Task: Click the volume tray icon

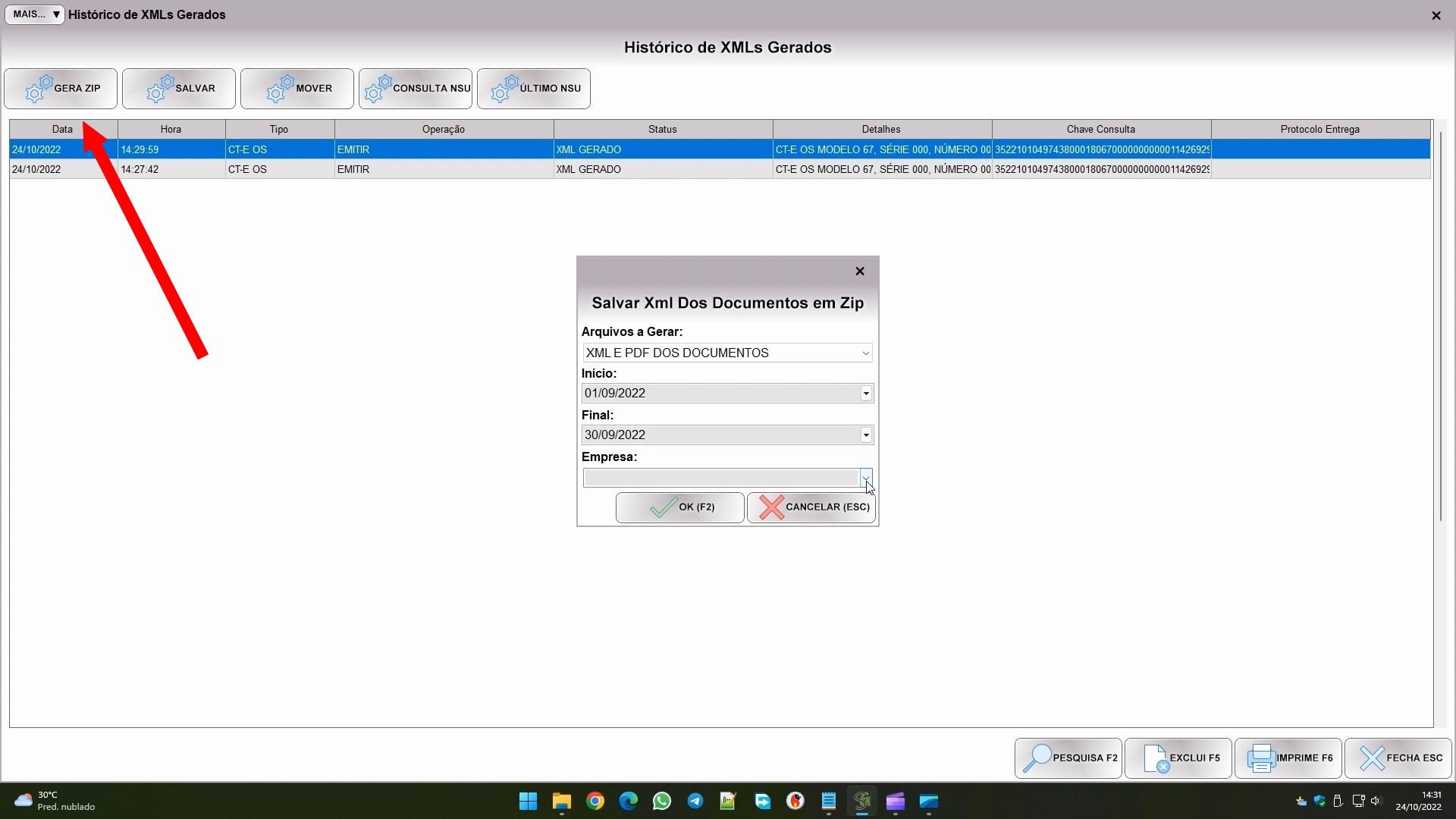Action: tap(1376, 802)
